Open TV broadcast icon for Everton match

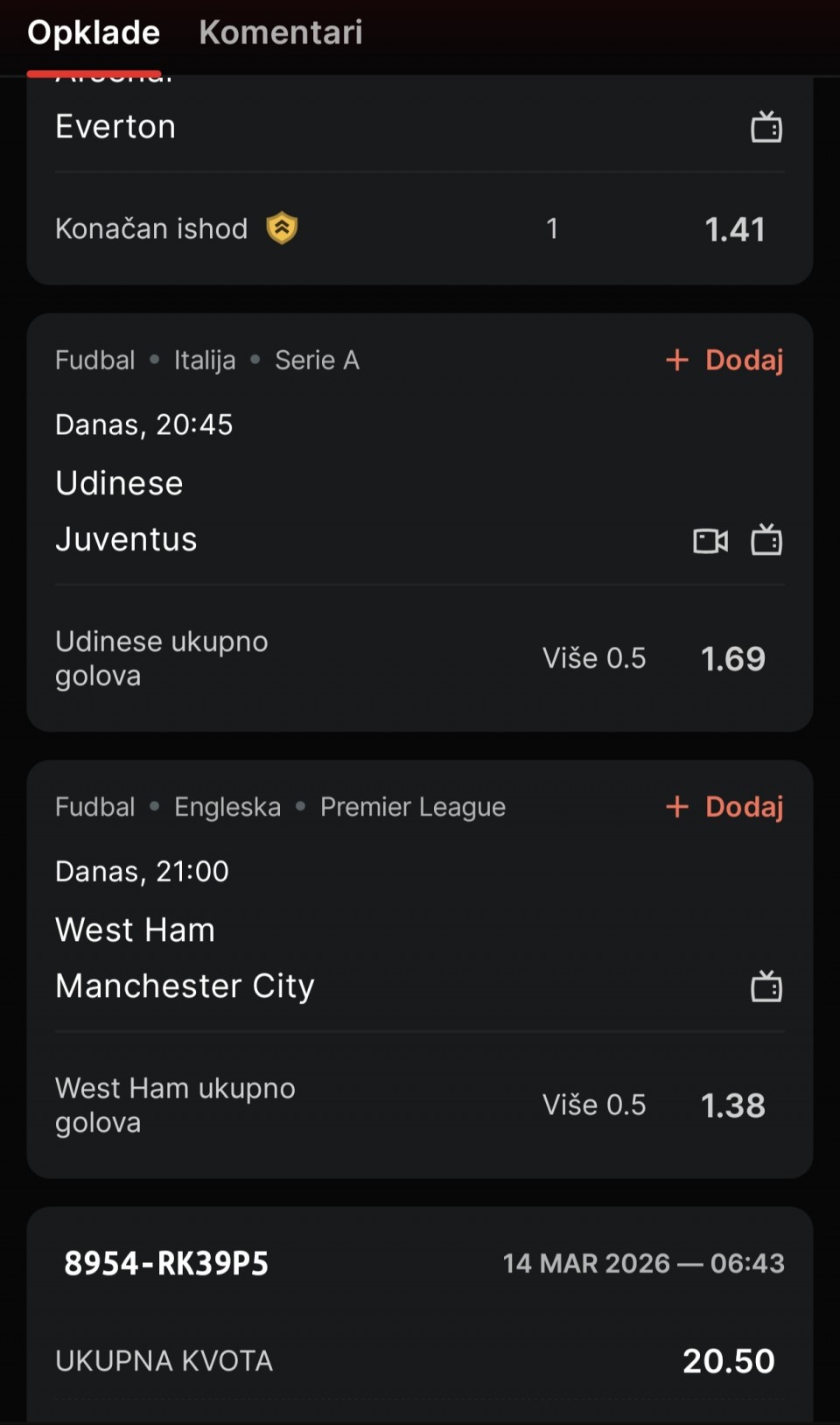pyautogui.click(x=766, y=128)
